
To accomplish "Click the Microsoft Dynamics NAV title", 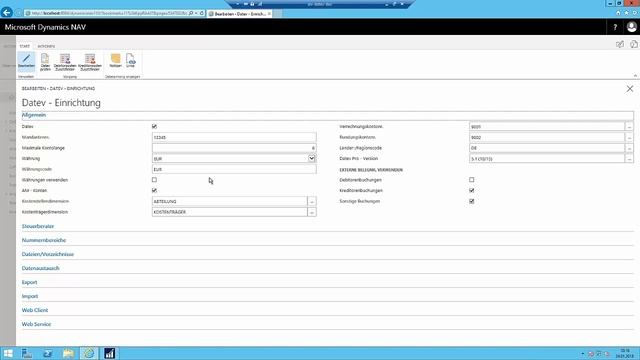I will (45, 27).
